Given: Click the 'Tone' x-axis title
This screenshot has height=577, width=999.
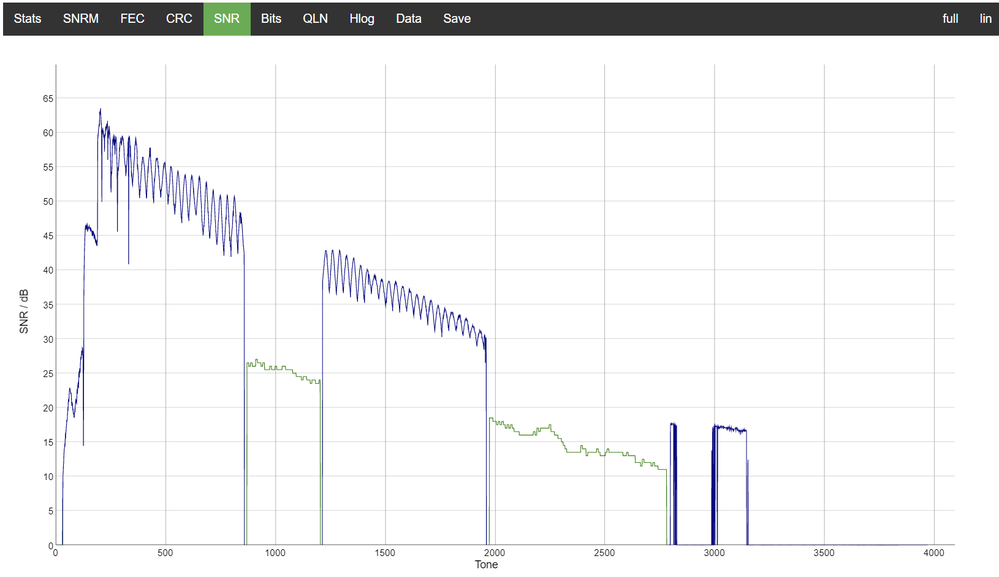Looking at the screenshot, I should [x=488, y=565].
